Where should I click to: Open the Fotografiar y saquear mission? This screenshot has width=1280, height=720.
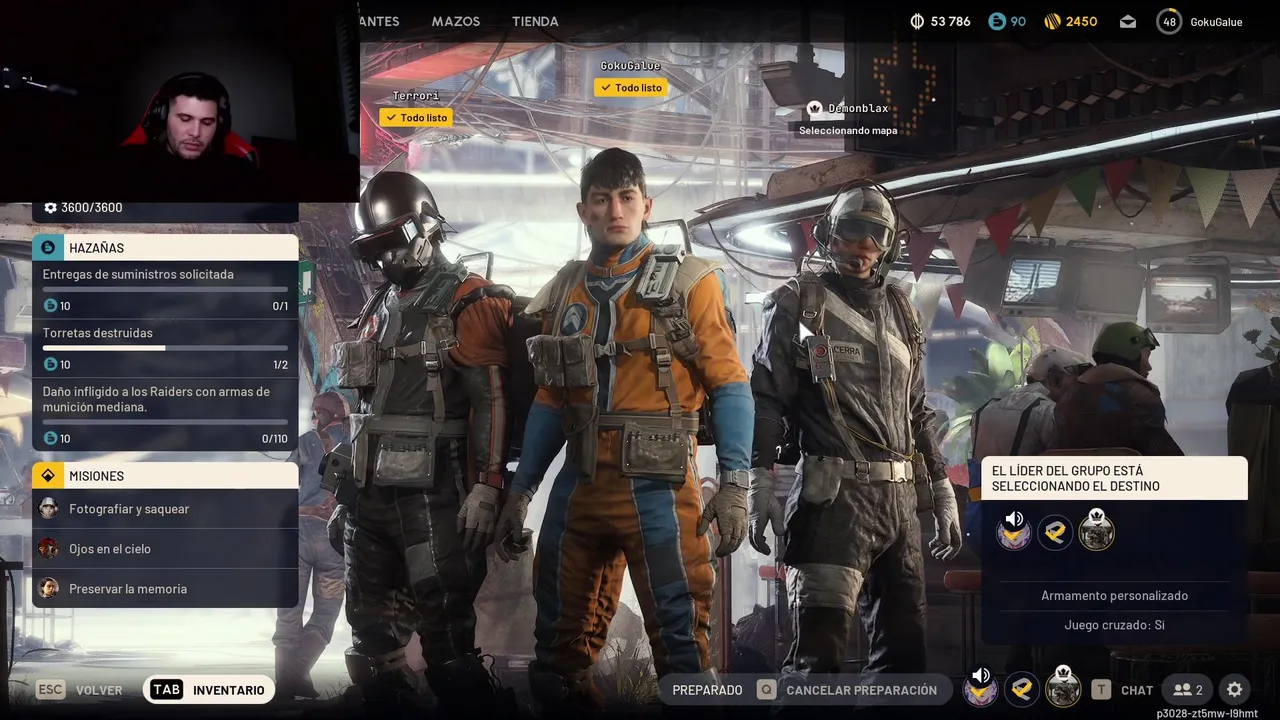tap(165, 509)
